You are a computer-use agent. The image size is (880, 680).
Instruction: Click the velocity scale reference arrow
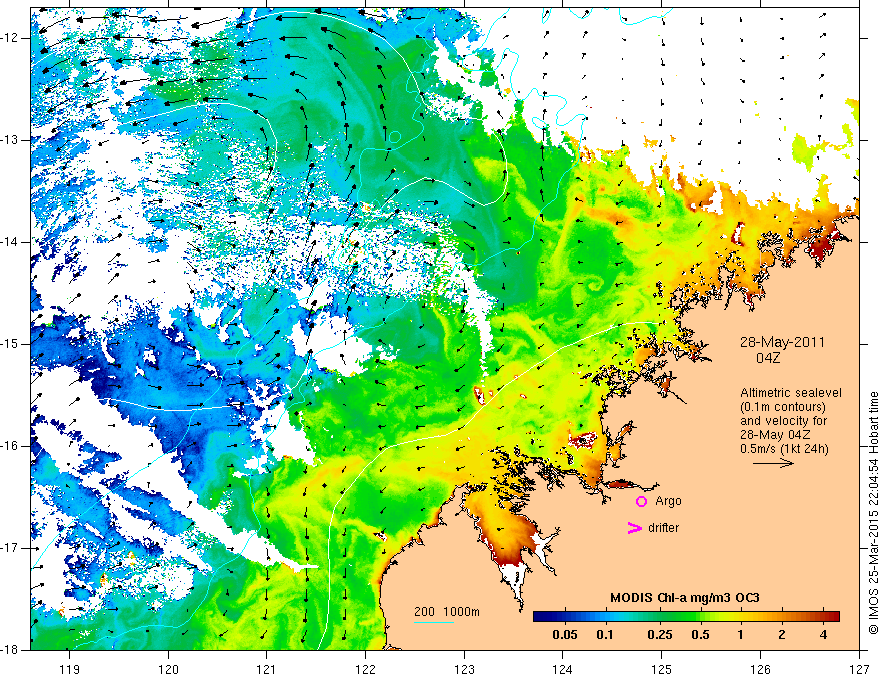[773, 463]
